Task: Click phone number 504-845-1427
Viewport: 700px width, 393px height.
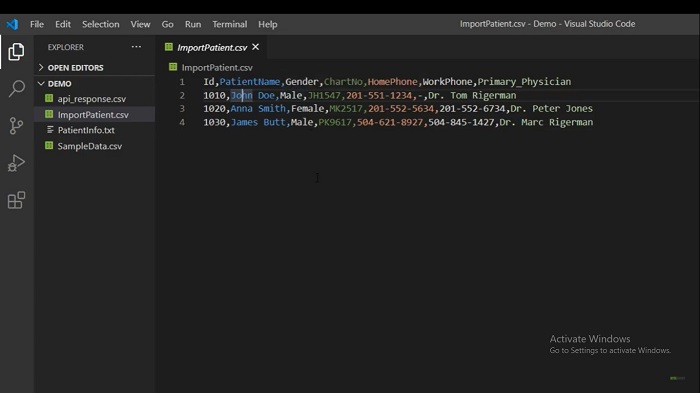Action: click(461, 122)
